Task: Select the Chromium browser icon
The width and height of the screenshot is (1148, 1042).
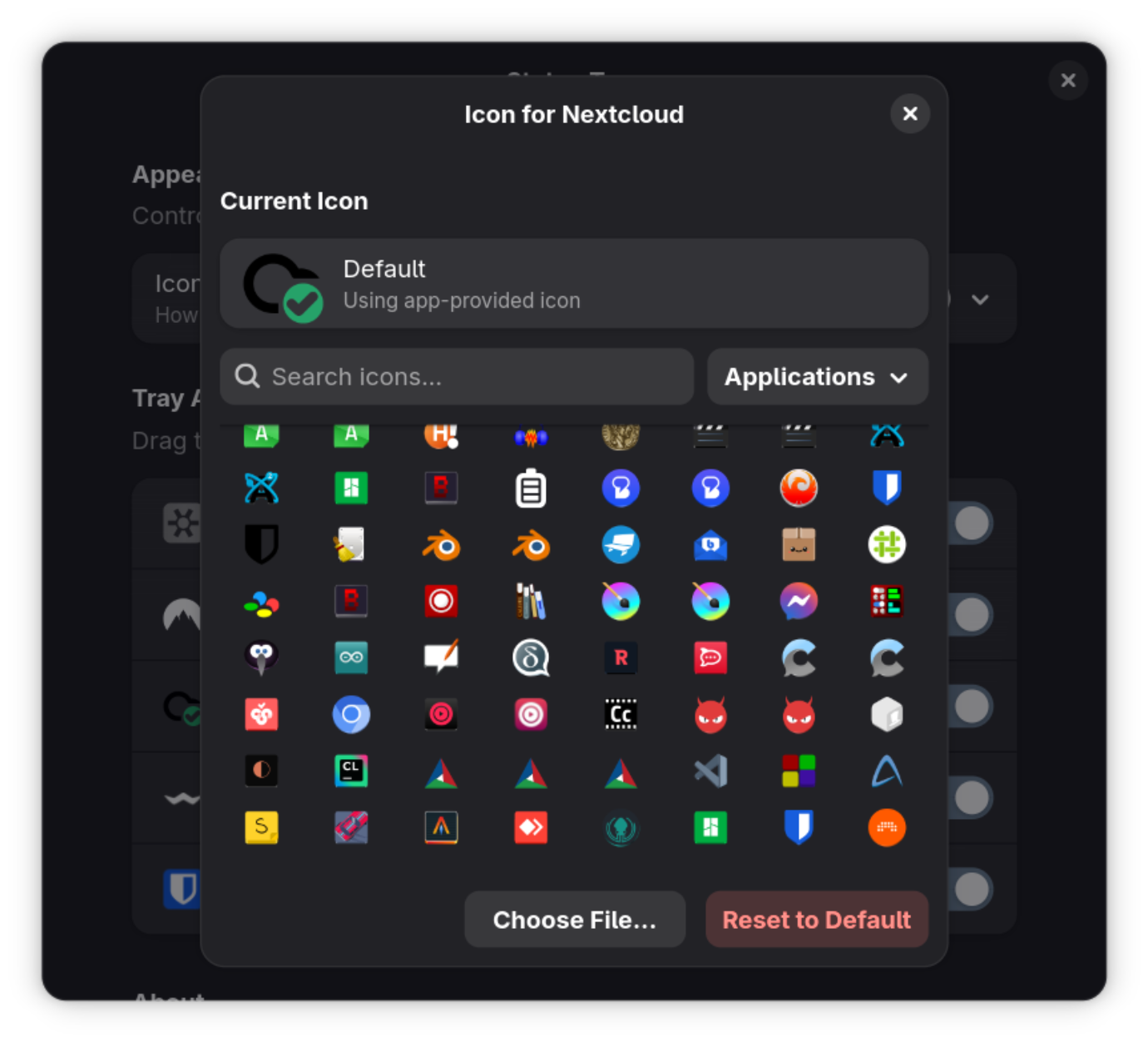Action: [351, 714]
